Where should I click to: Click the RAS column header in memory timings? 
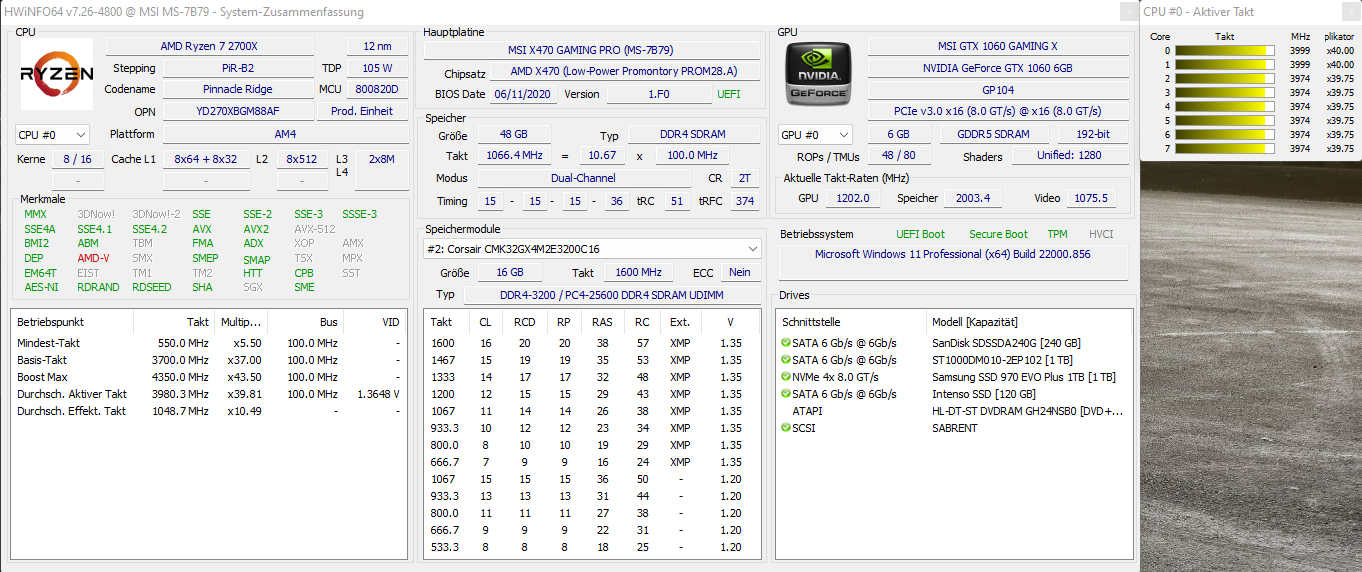[x=602, y=322]
